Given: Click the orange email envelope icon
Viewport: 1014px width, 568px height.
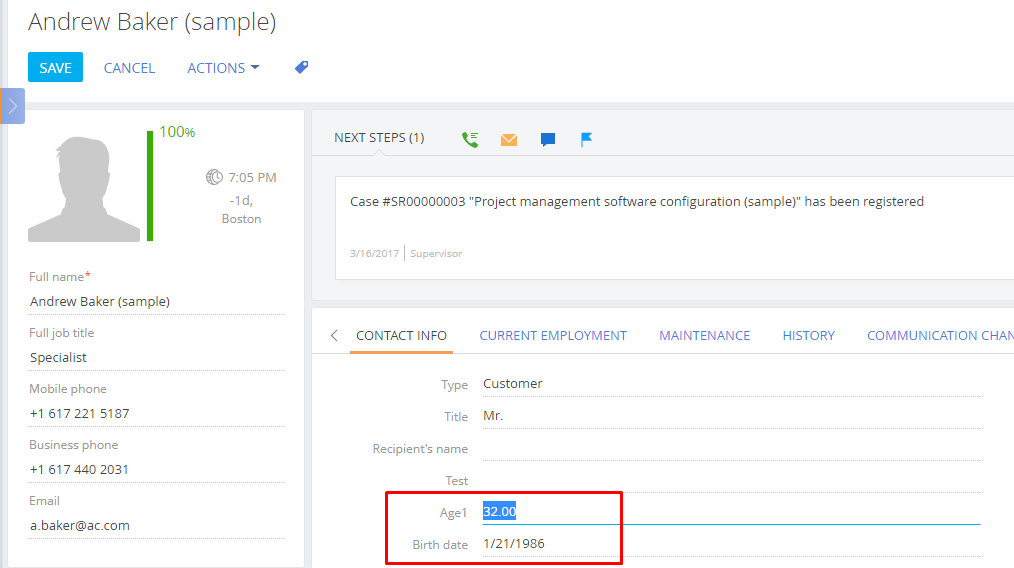Looking at the screenshot, I should click(x=509, y=140).
